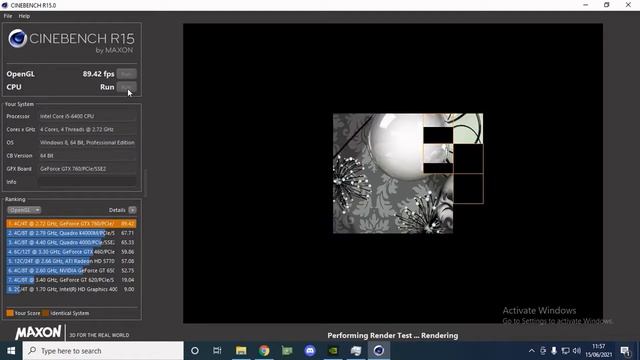The image size is (640, 360).
Task: Open Cortana from the taskbar
Action: tap(195, 351)
